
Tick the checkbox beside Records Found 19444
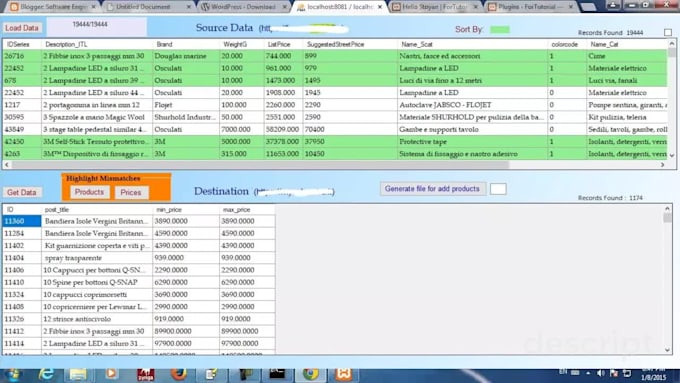point(668,33)
